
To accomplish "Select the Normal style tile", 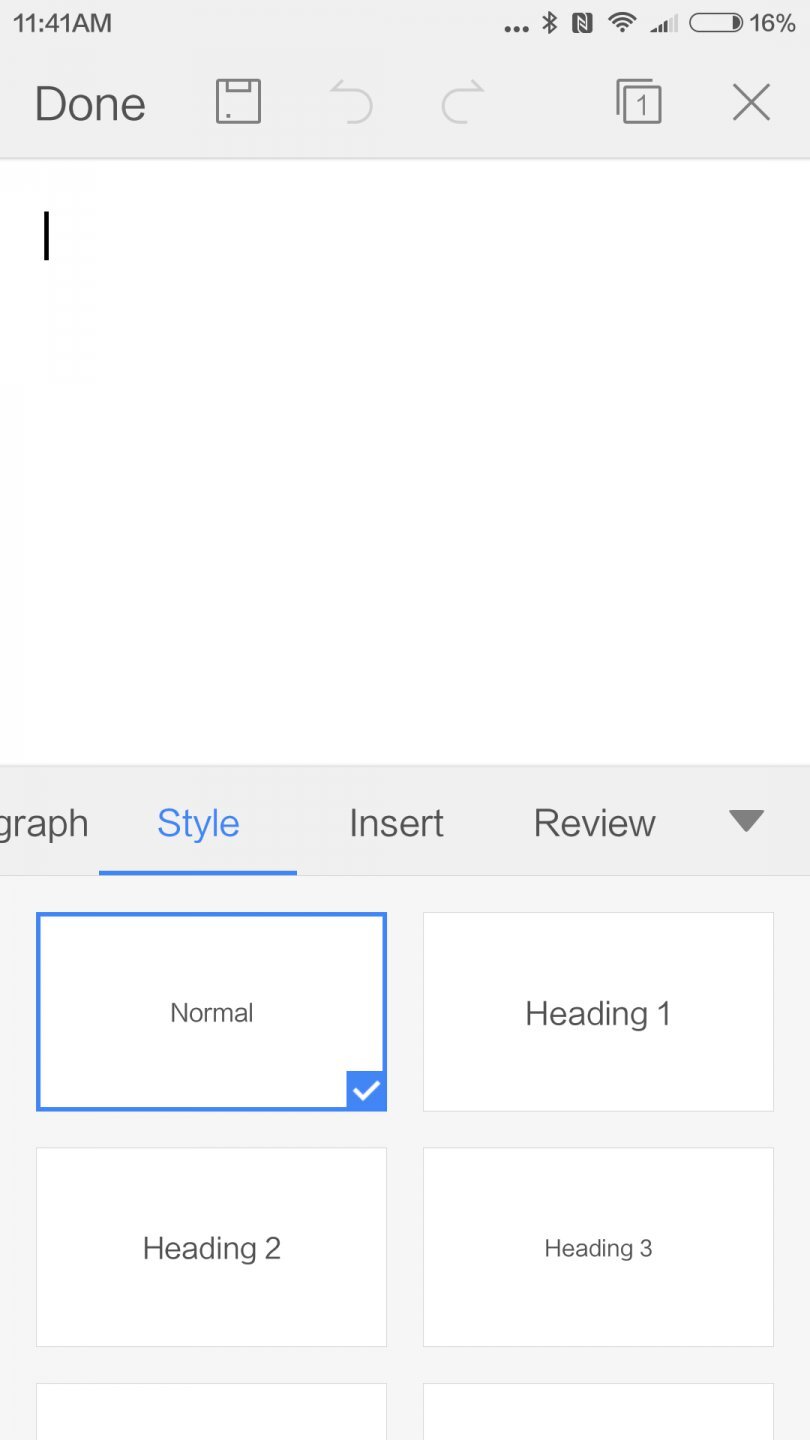I will coord(211,1011).
